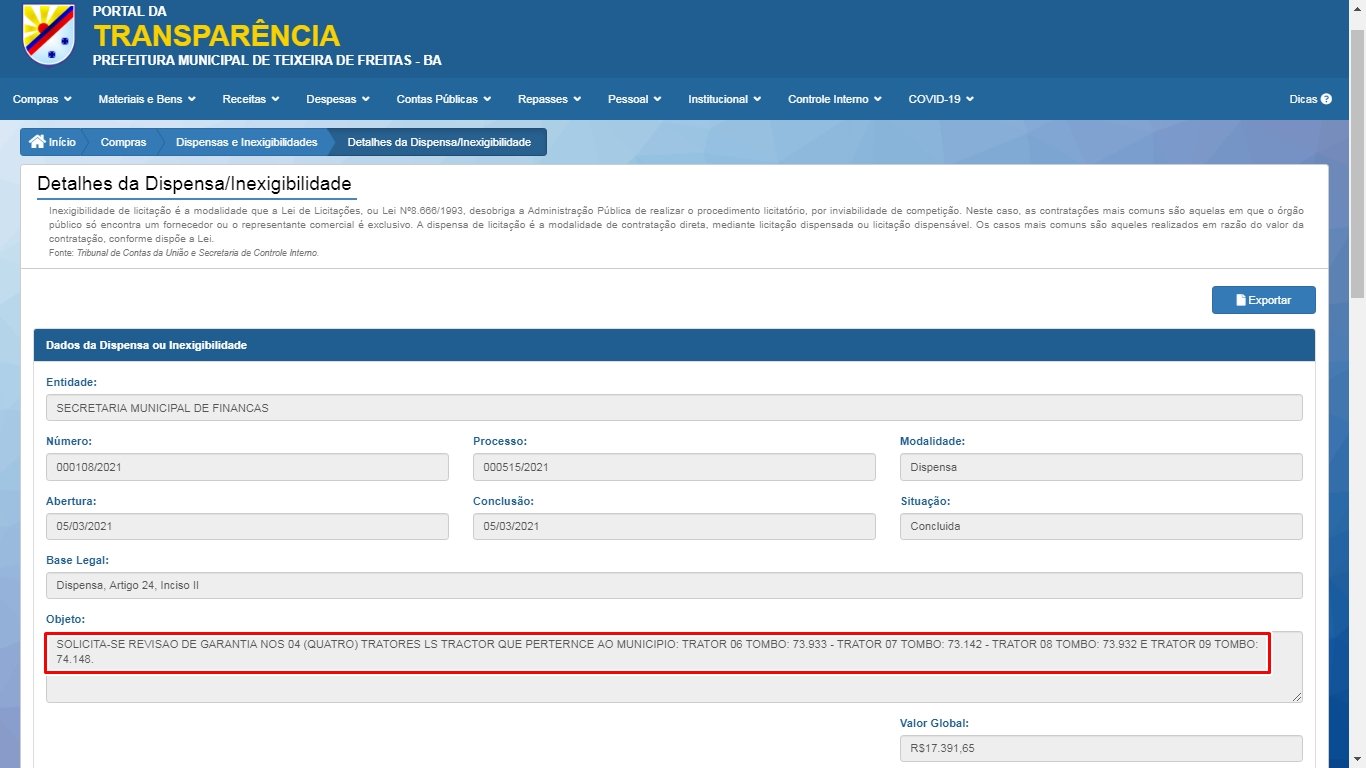This screenshot has height=768, width=1366.
Task: Open the Compras dropdown menu
Action: (42, 99)
